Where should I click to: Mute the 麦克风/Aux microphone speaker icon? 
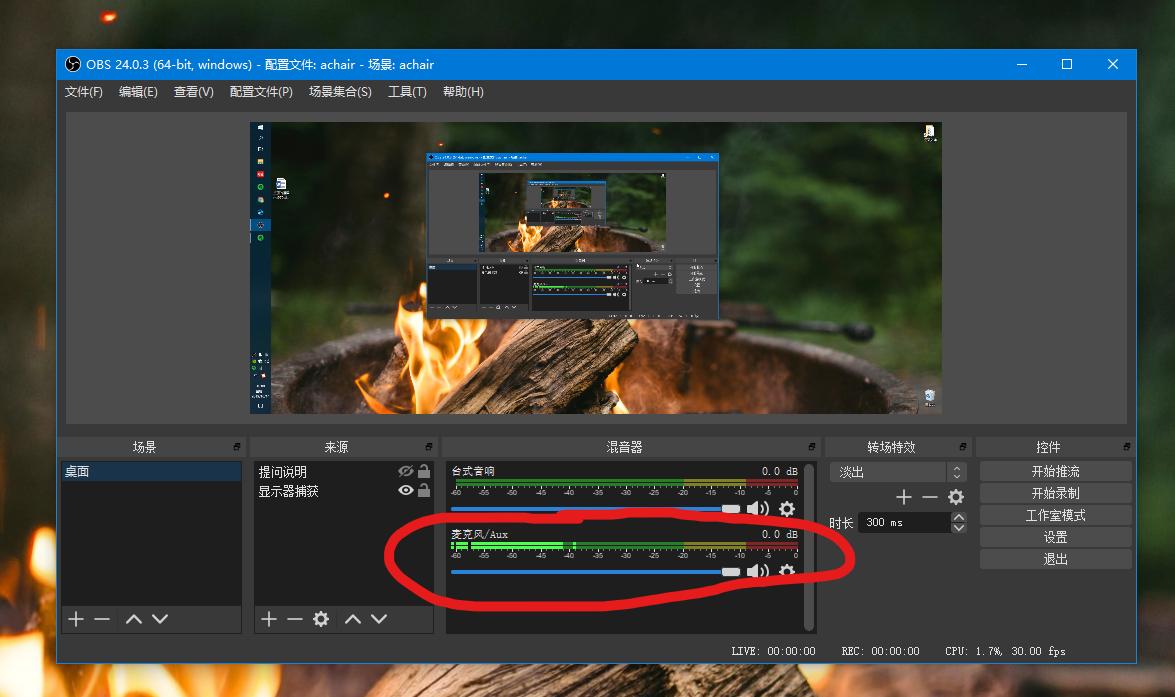point(760,571)
